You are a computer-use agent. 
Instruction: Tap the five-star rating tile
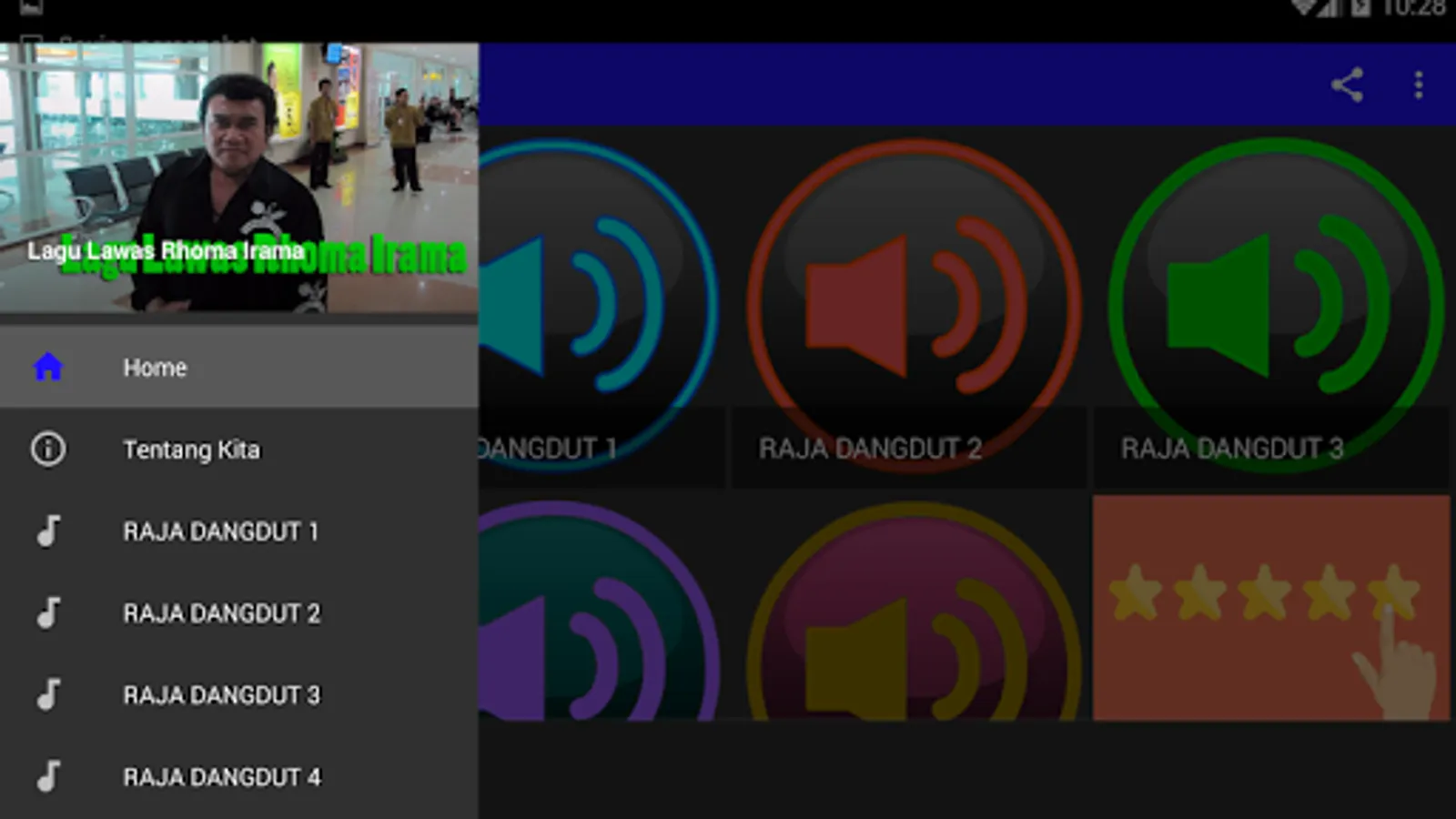point(1271,608)
